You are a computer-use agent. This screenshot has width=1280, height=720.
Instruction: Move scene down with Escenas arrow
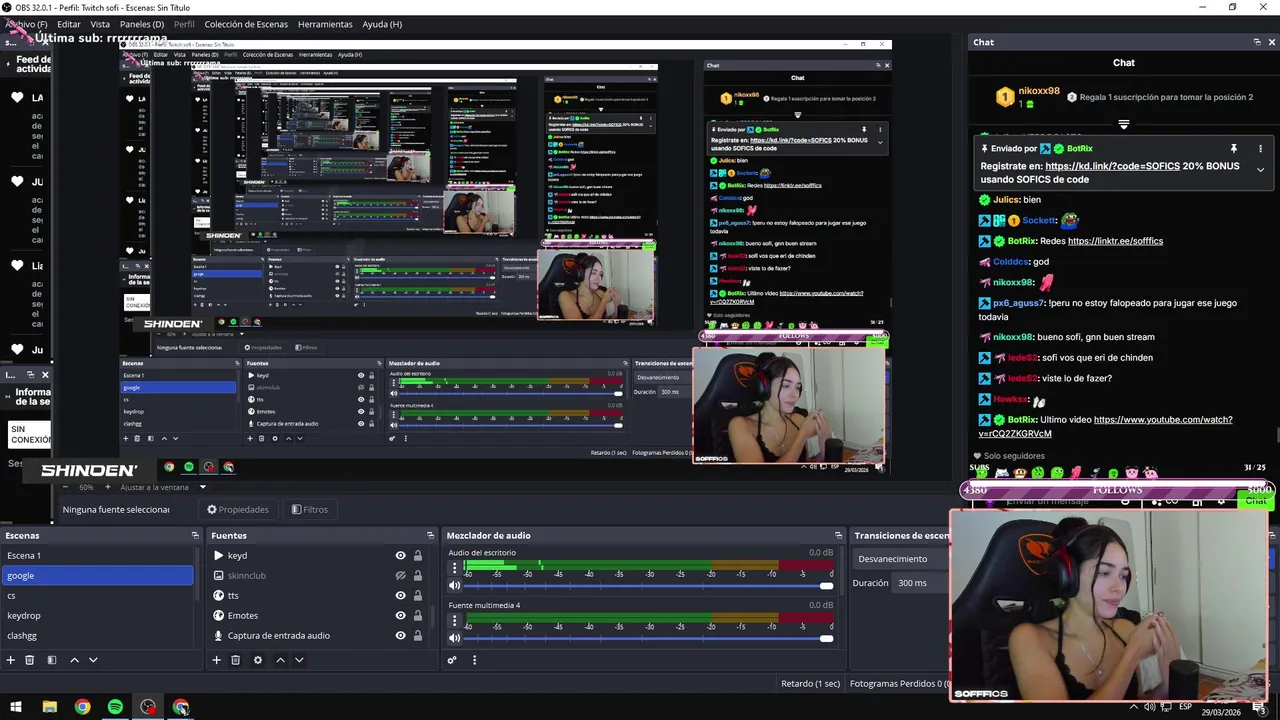pyautogui.click(x=93, y=660)
